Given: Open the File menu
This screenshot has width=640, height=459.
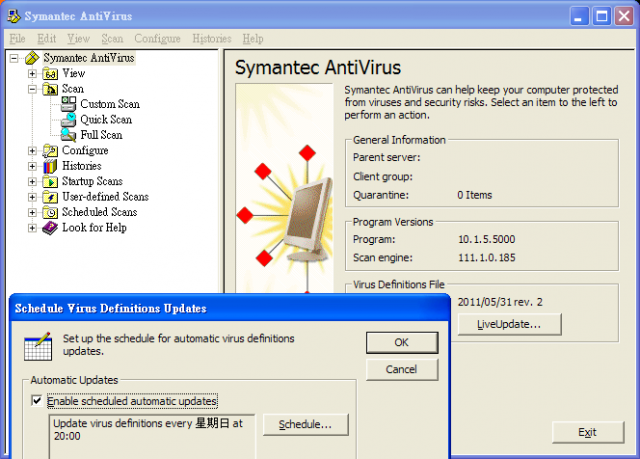Looking at the screenshot, I should point(18,39).
